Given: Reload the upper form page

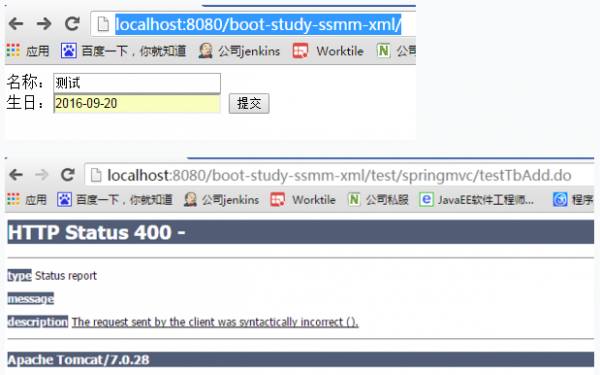Looking at the screenshot, I should click(72, 24).
